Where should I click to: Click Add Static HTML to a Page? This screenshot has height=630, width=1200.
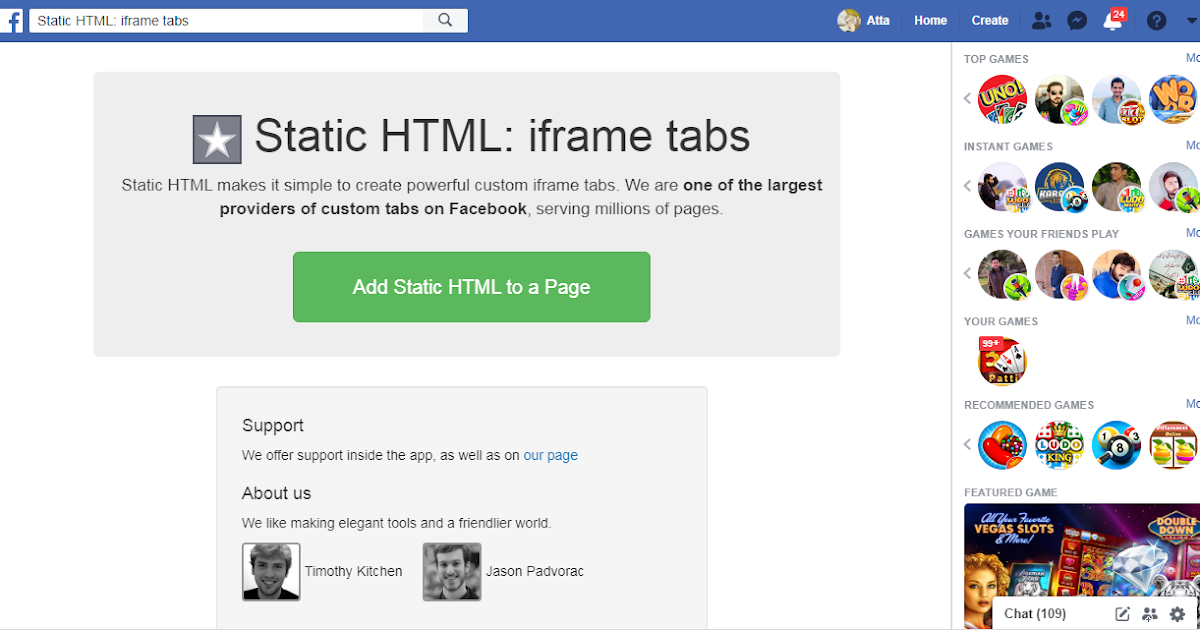click(x=471, y=287)
